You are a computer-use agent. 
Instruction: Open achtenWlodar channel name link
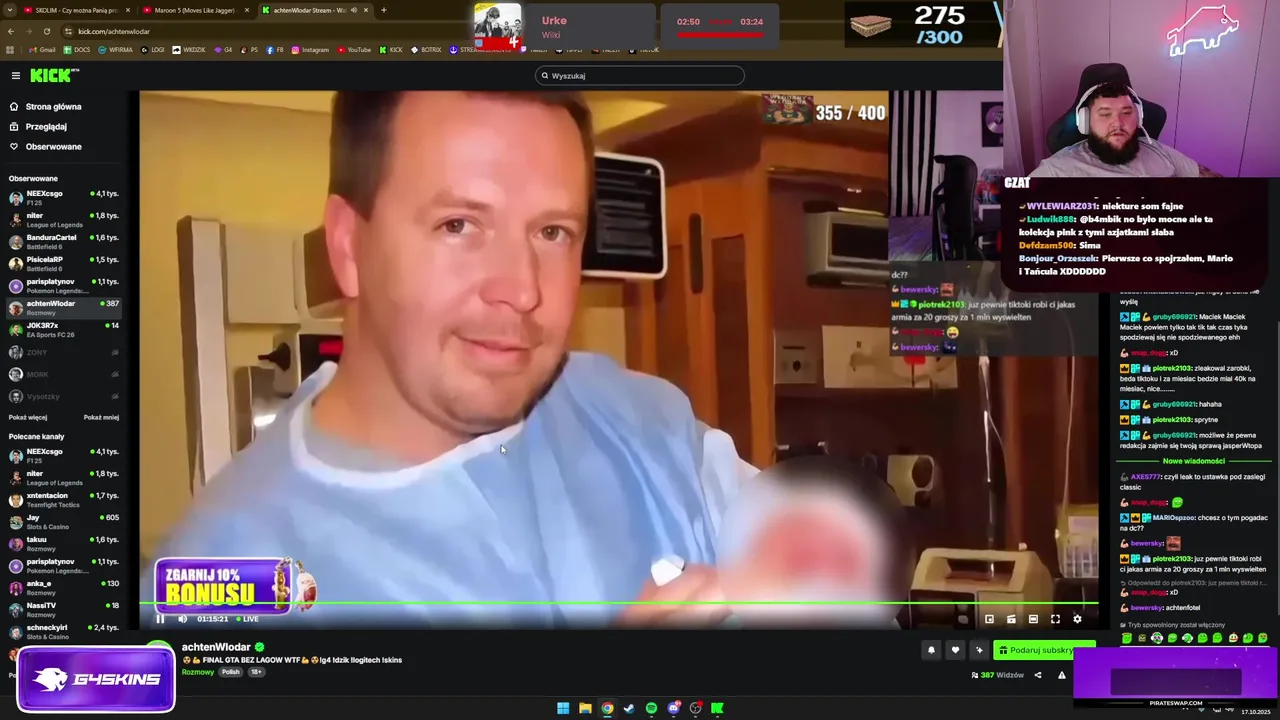[x=216, y=647]
